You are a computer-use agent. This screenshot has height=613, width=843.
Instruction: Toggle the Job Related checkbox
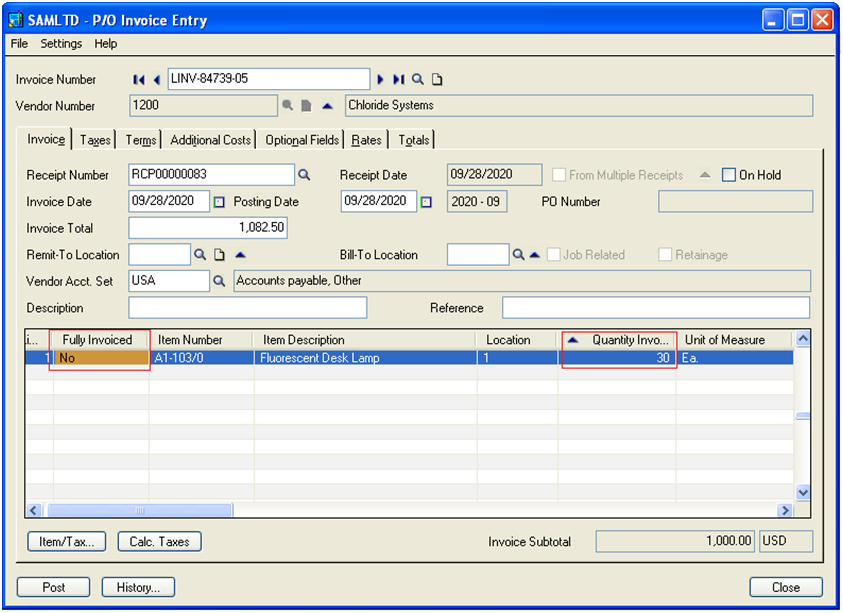point(553,254)
